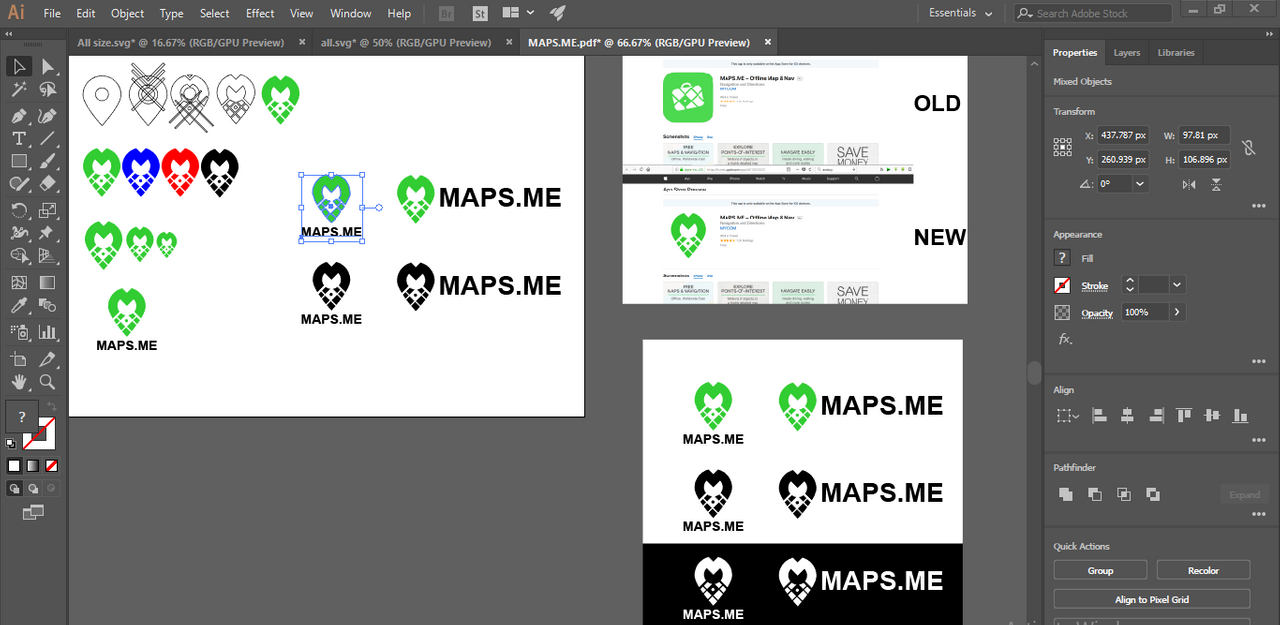Click Vertical Align Top icon

(x=1184, y=415)
